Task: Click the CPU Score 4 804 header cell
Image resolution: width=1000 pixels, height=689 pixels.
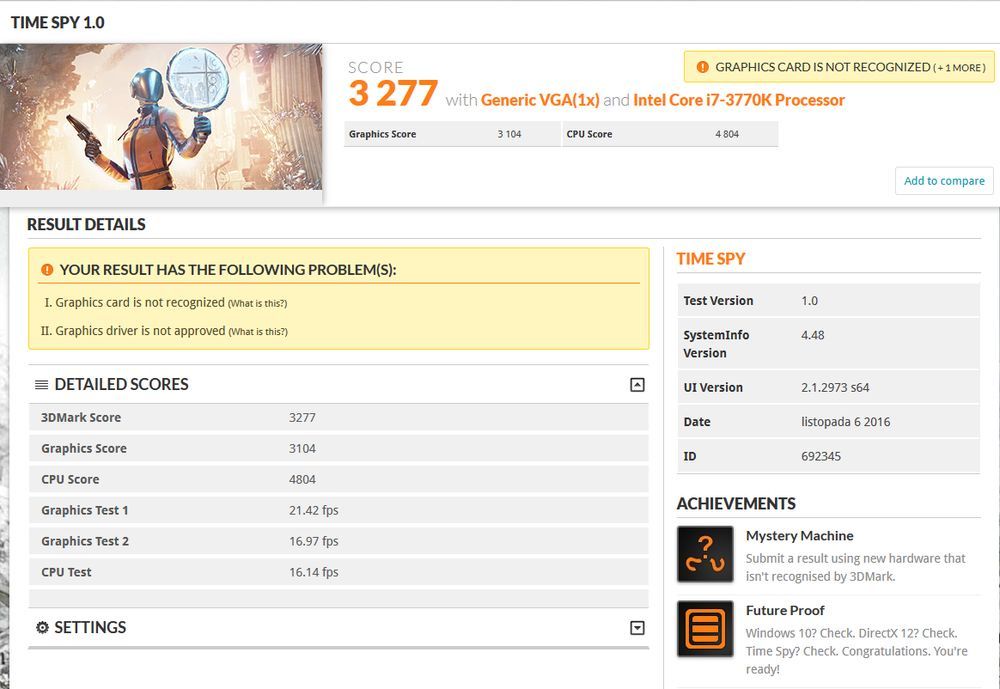Action: pyautogui.click(x=670, y=134)
